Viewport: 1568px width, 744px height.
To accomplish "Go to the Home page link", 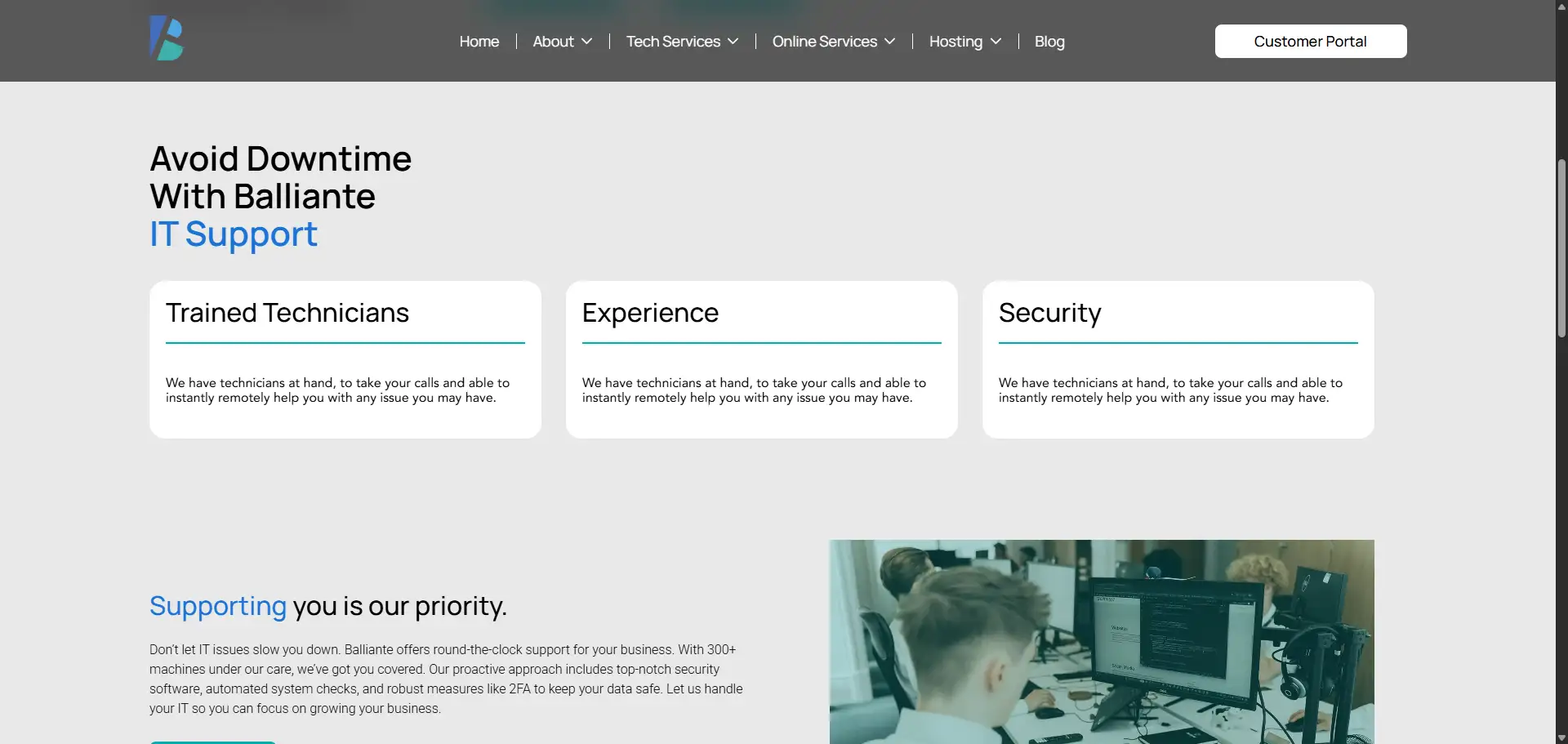I will tap(479, 42).
